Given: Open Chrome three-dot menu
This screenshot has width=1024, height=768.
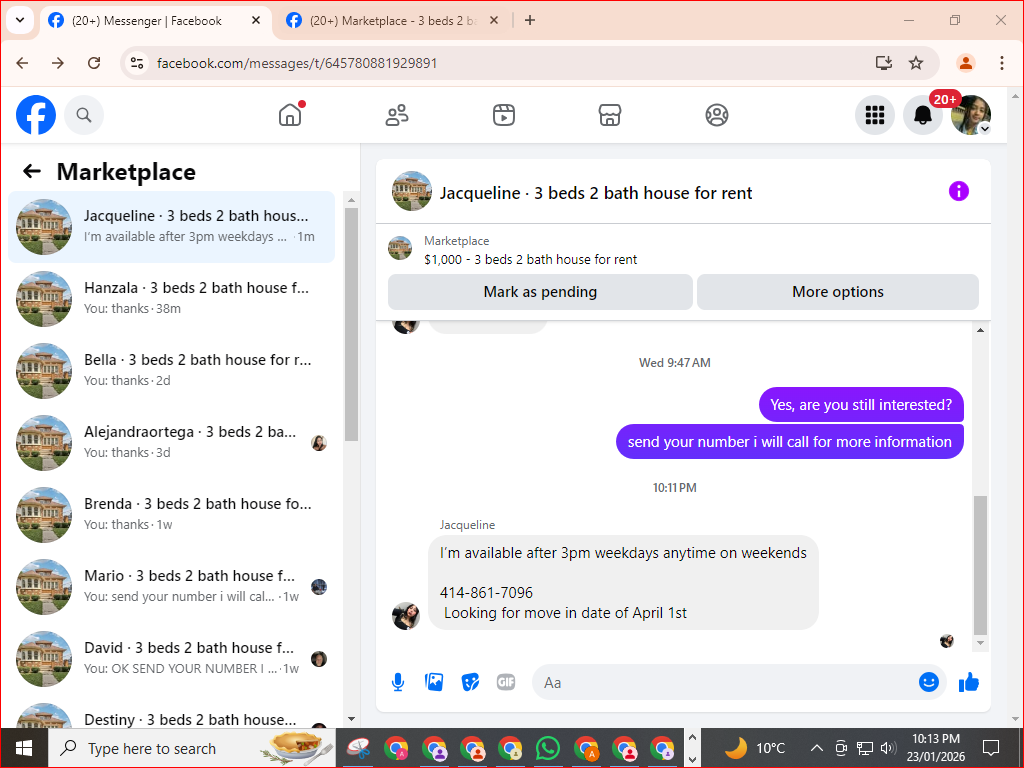Looking at the screenshot, I should (x=1002, y=63).
